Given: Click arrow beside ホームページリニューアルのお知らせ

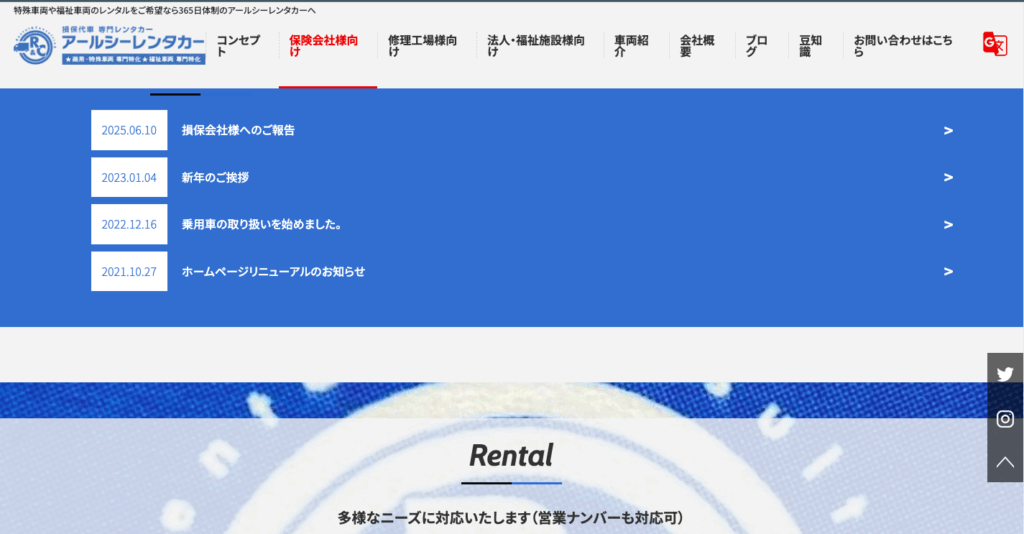Looking at the screenshot, I should coord(947,272).
